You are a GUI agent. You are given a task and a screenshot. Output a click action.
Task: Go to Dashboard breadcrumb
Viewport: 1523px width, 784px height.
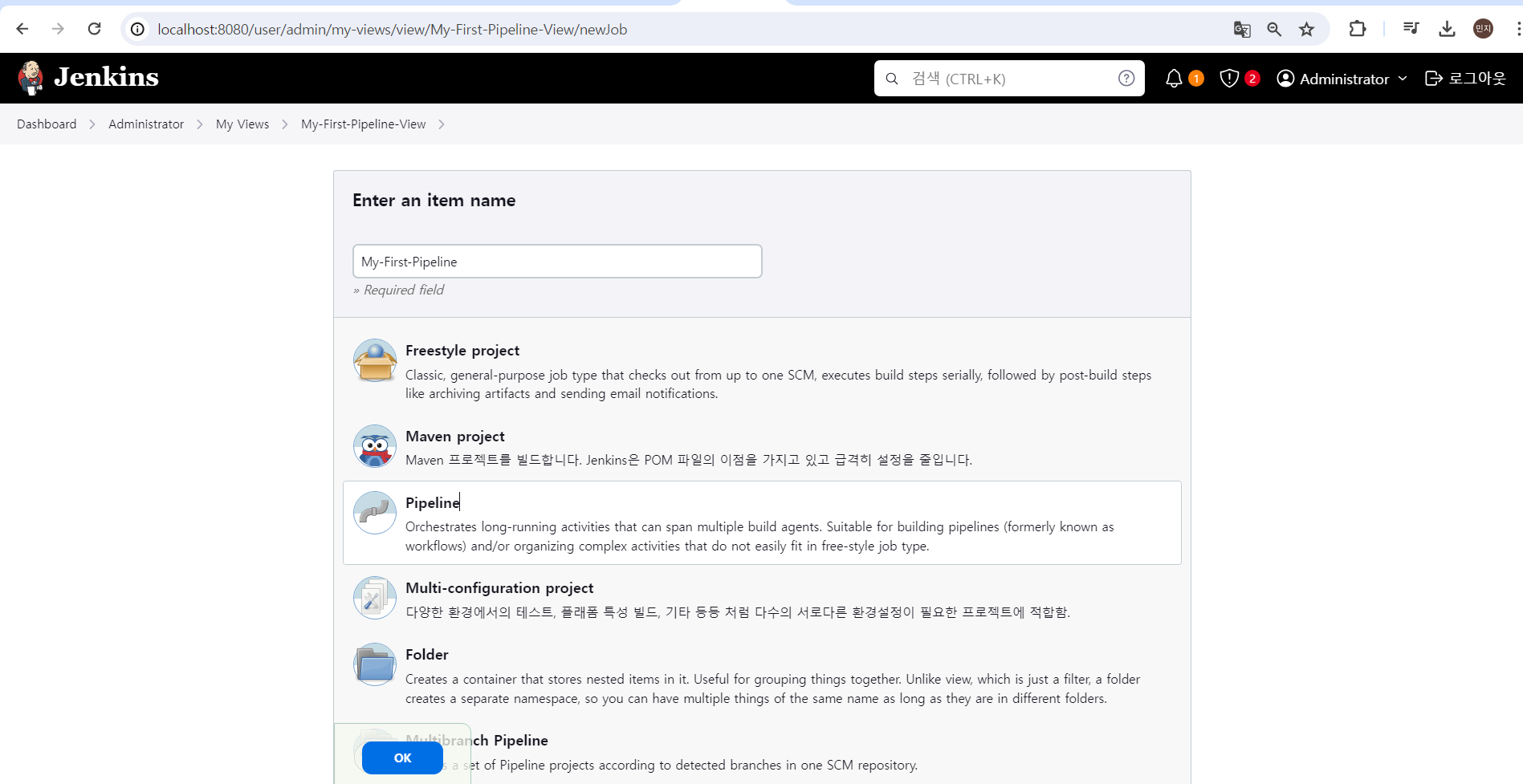(x=47, y=124)
